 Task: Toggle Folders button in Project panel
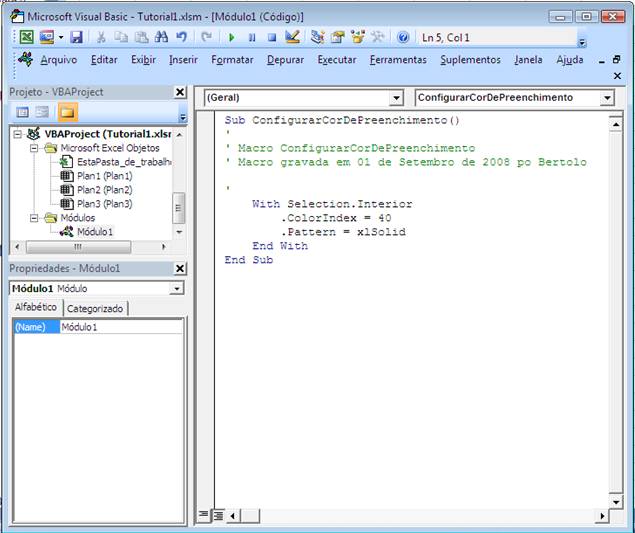66,112
